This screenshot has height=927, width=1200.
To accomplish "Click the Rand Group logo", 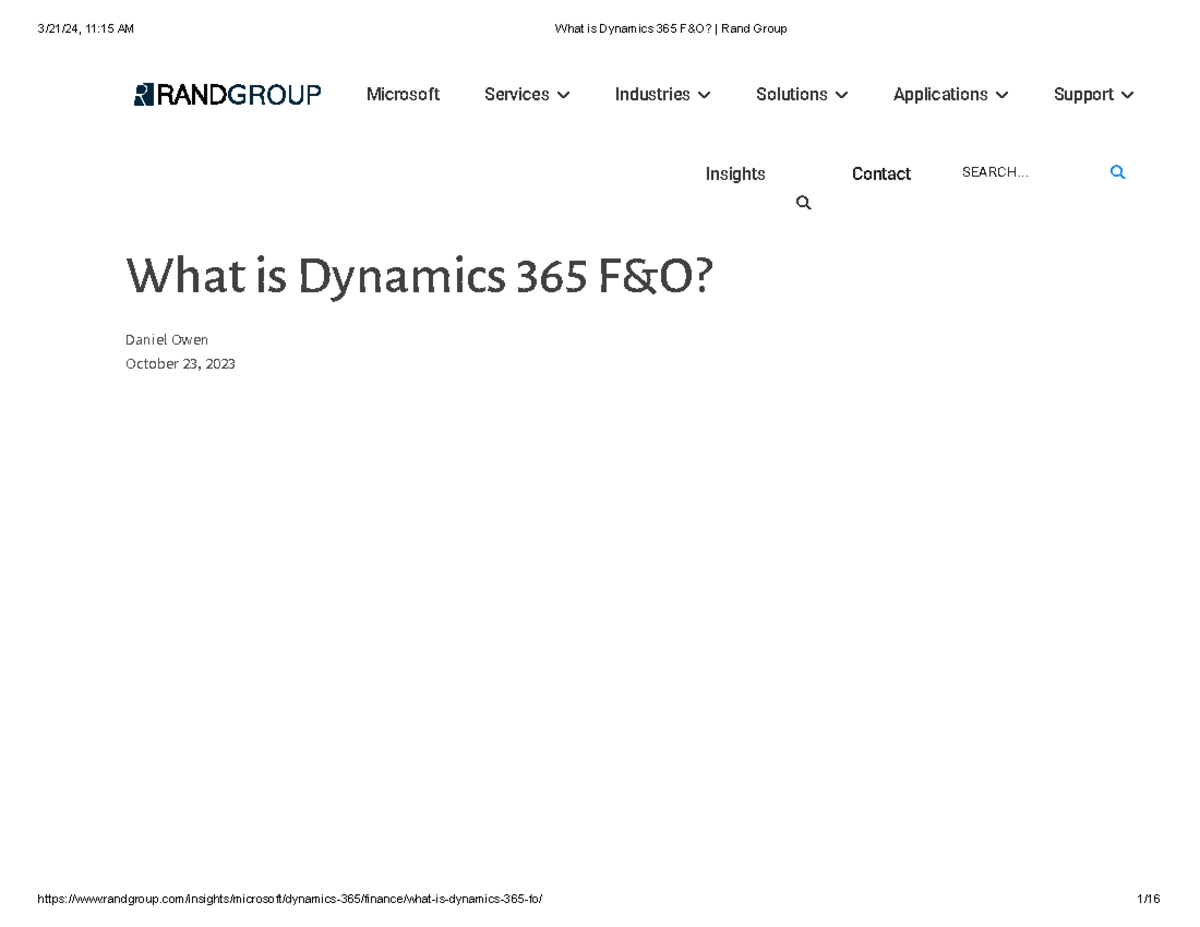I will [227, 94].
